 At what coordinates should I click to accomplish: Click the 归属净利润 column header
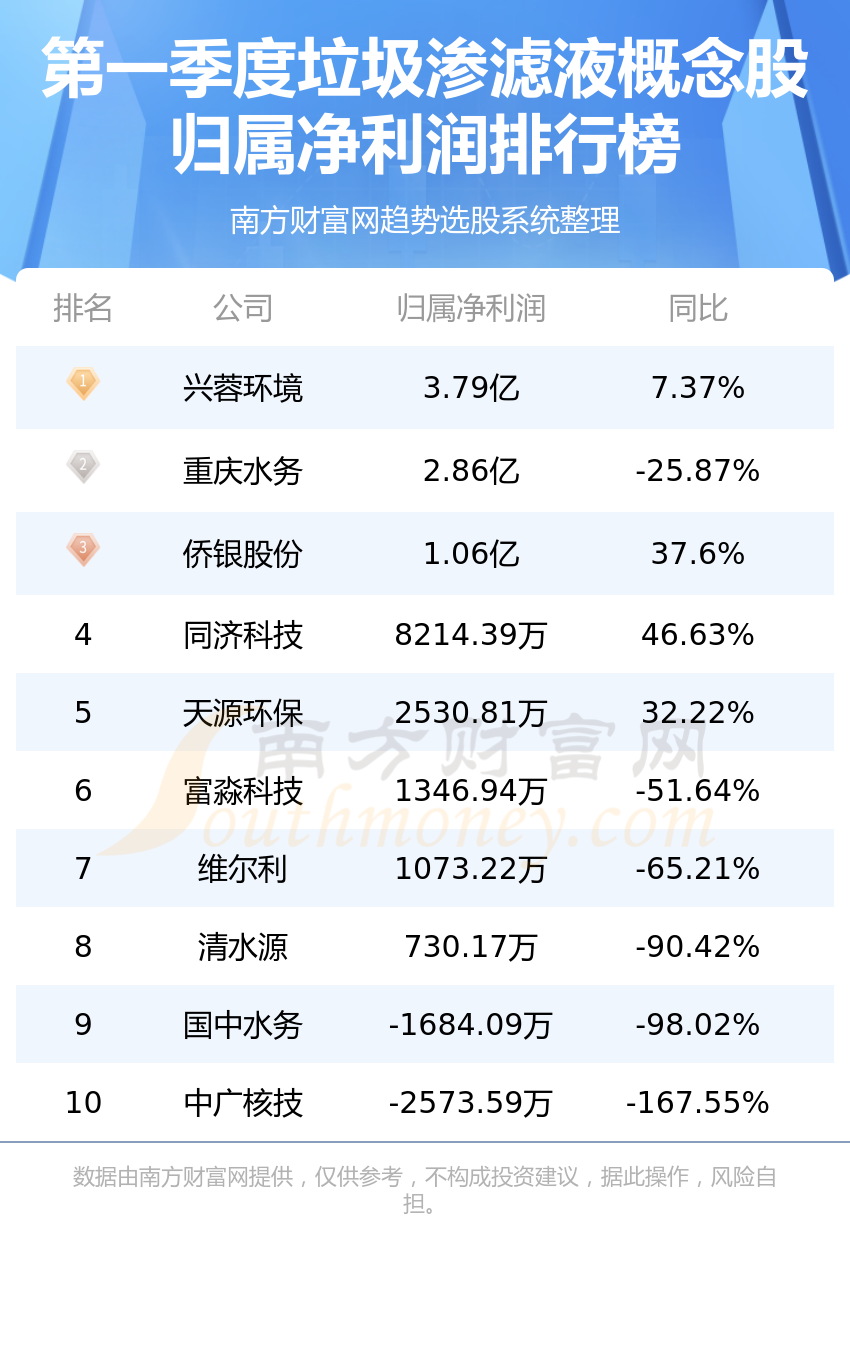pos(471,308)
